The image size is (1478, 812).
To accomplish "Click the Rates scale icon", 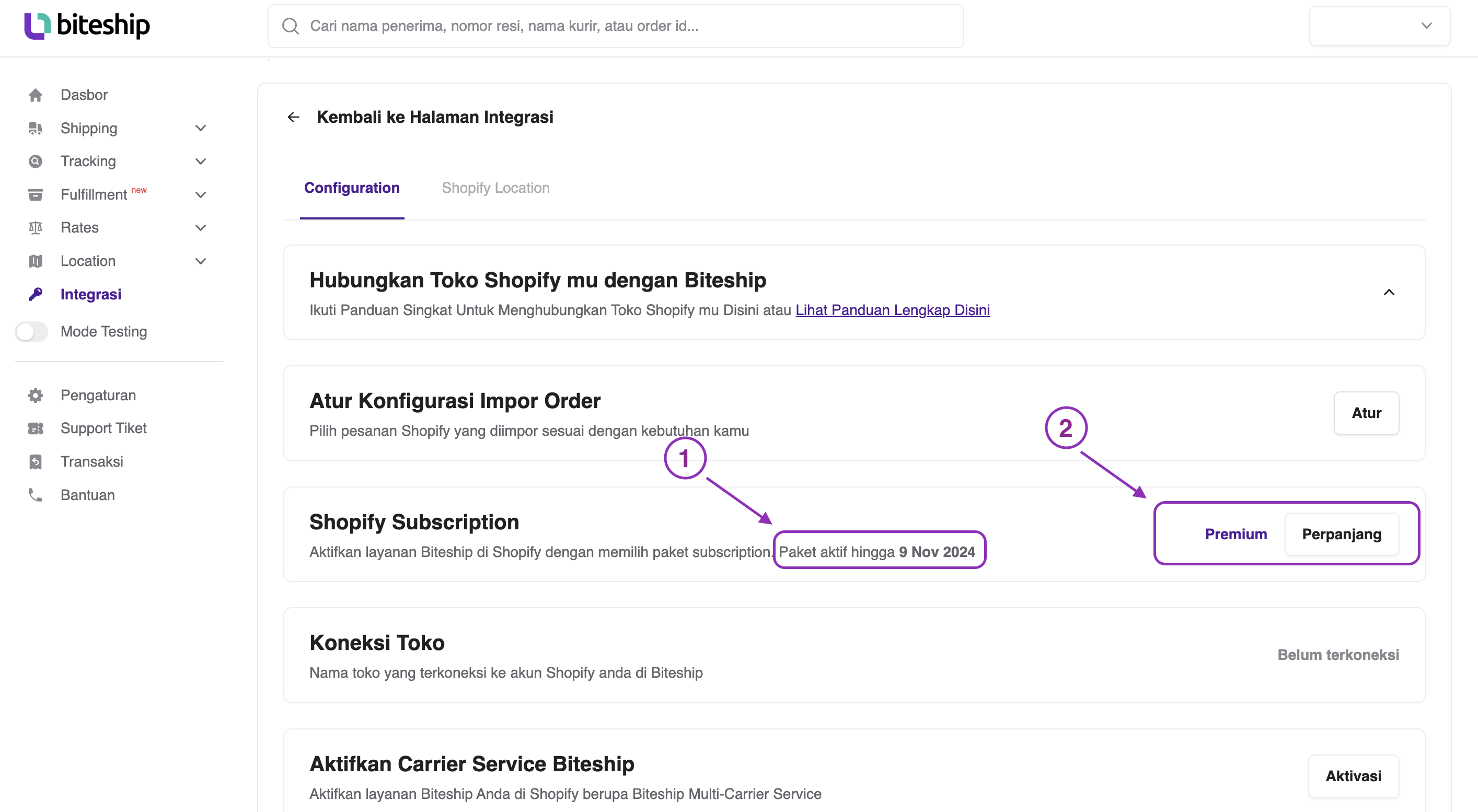I will (36, 228).
